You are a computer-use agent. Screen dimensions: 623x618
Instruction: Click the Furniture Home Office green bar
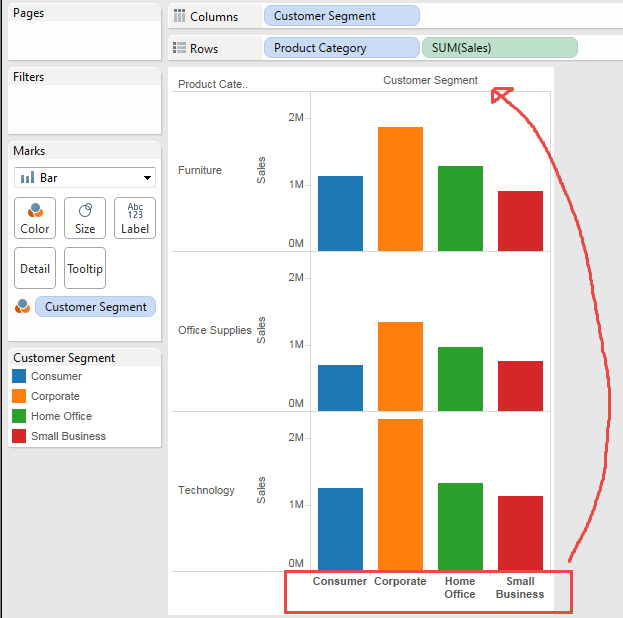click(x=460, y=209)
